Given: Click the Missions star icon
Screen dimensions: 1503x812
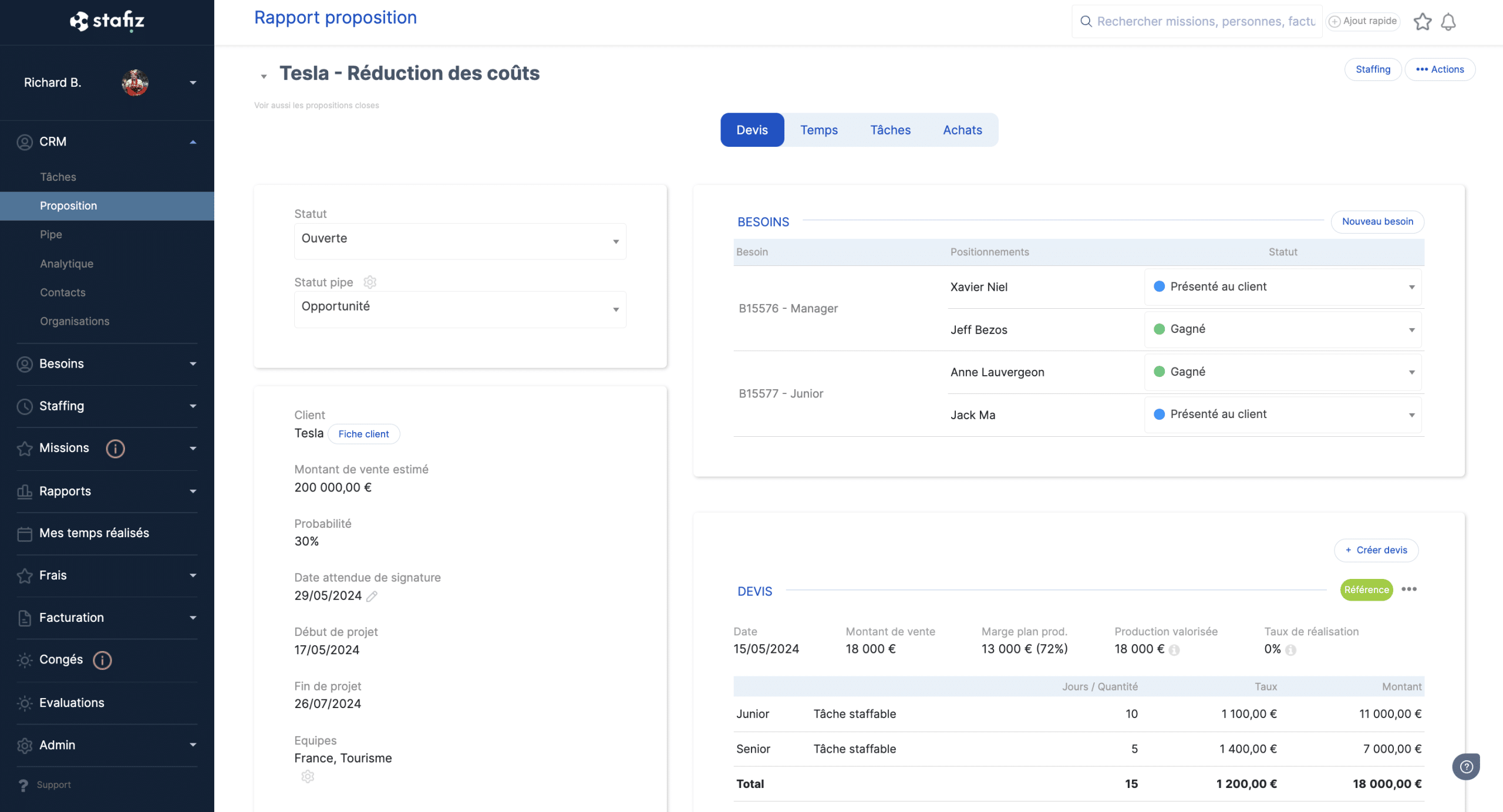Looking at the screenshot, I should pyautogui.click(x=25, y=449).
